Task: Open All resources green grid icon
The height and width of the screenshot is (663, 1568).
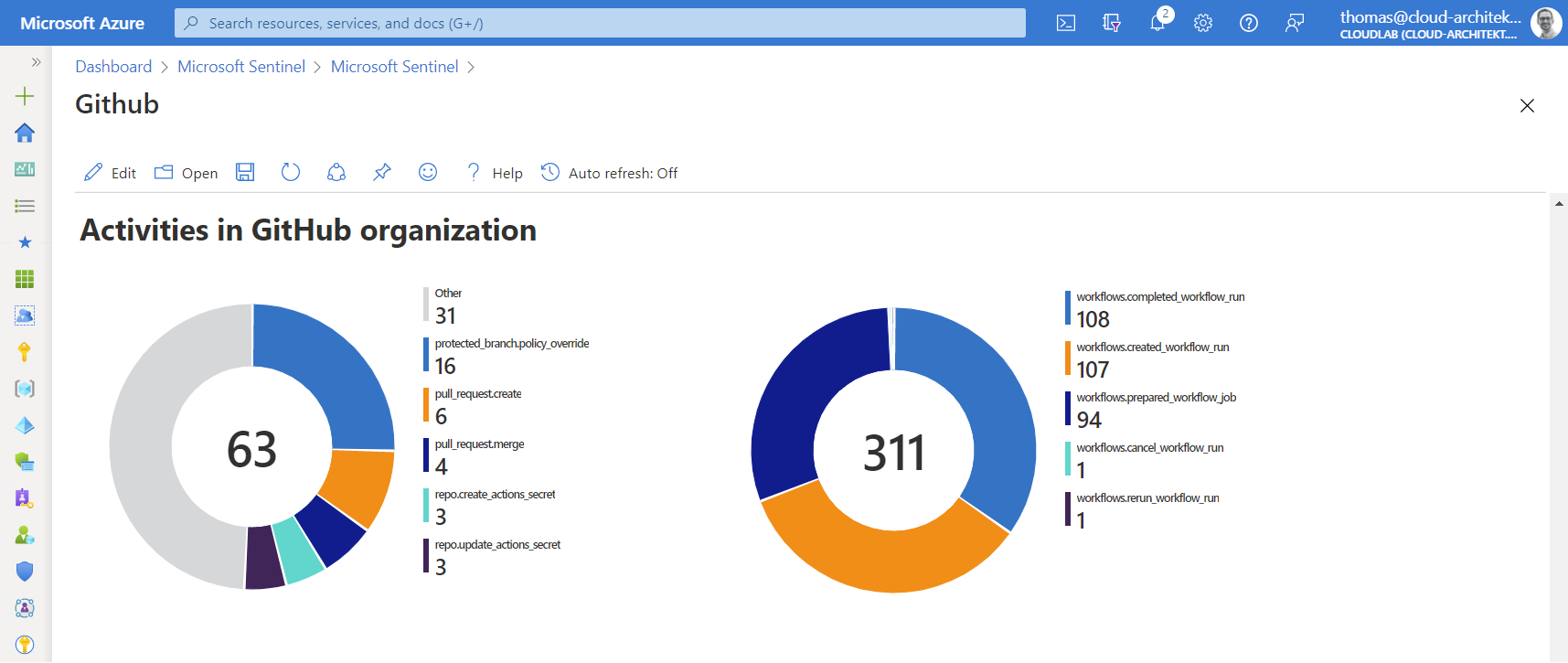Action: coord(25,279)
